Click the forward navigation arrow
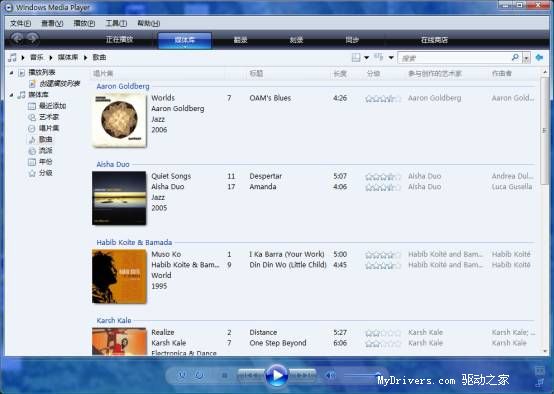Viewport: 554px width, 394px height. pos(33,39)
